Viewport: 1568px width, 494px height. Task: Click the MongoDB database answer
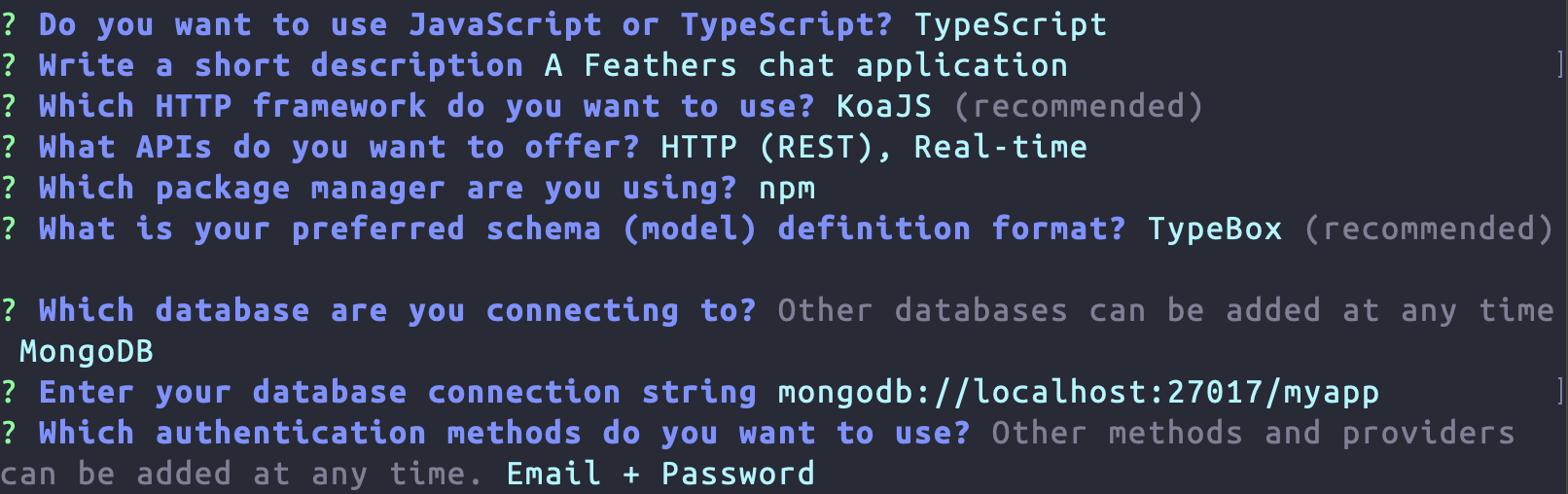[87, 351]
